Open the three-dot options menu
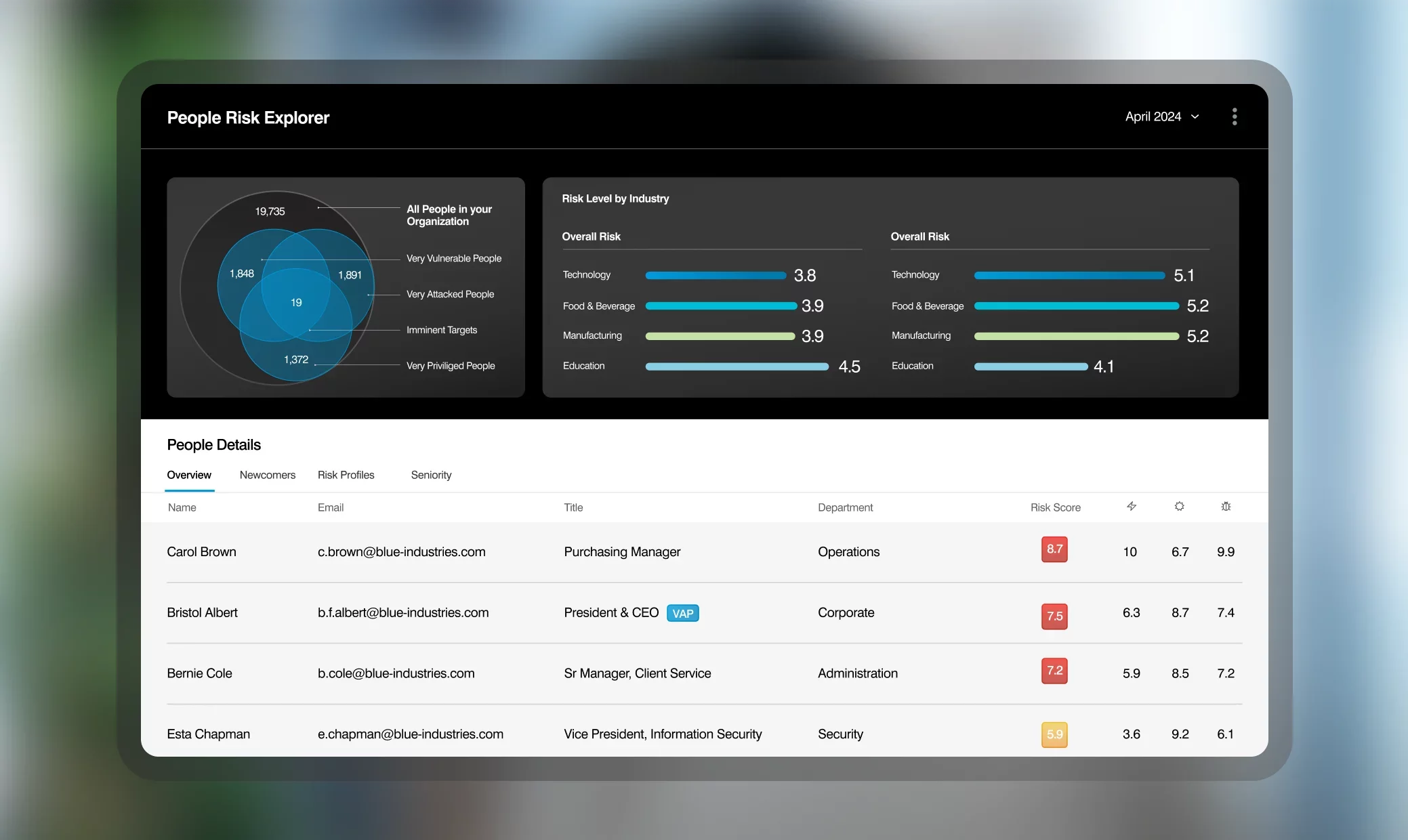1408x840 pixels. click(1234, 117)
